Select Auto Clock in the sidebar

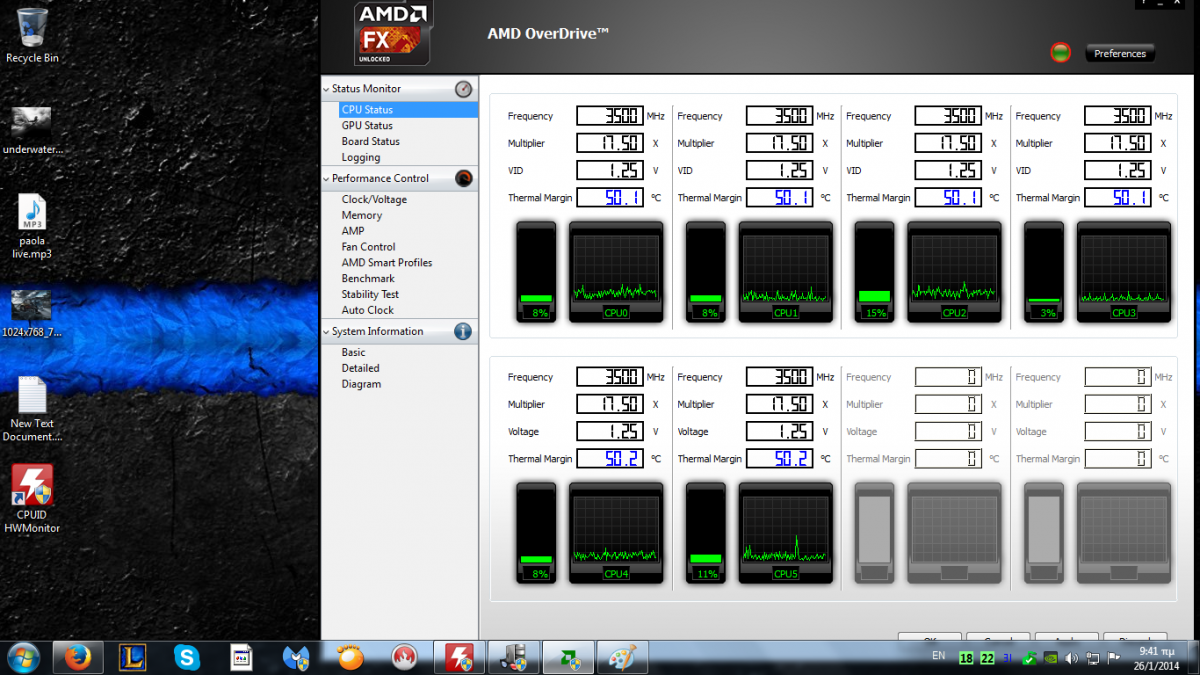368,311
